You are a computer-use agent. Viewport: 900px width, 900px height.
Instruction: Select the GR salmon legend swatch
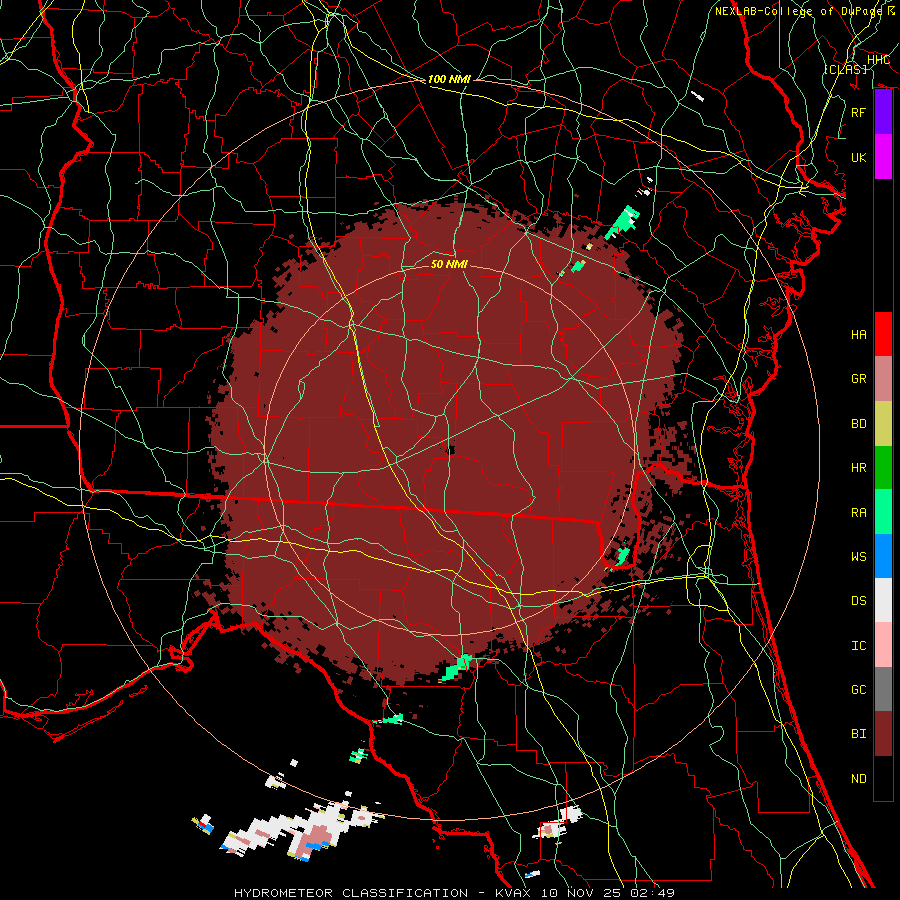883,378
